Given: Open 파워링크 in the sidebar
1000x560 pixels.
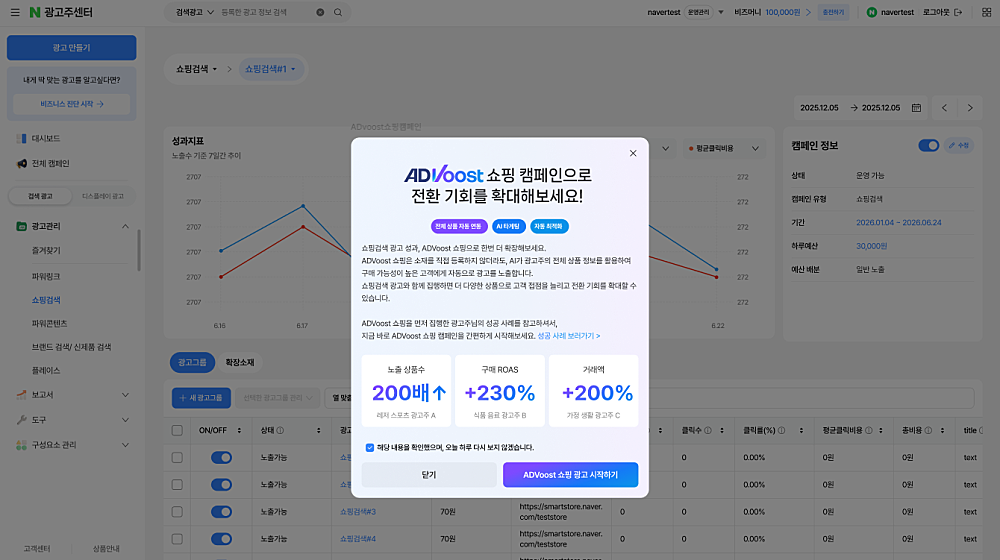Looking at the screenshot, I should click(x=46, y=276).
